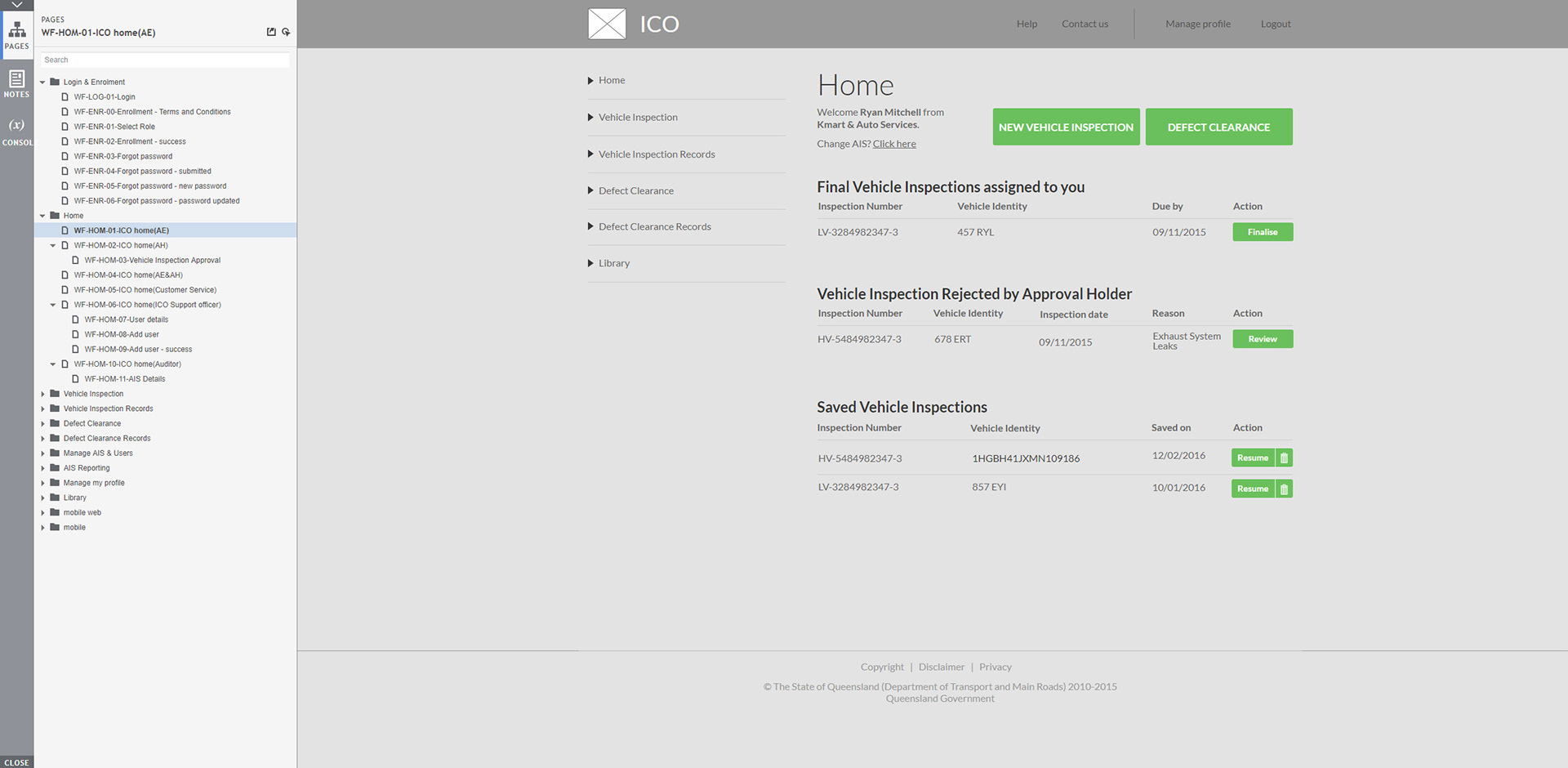Click Logout in header

(x=1276, y=24)
